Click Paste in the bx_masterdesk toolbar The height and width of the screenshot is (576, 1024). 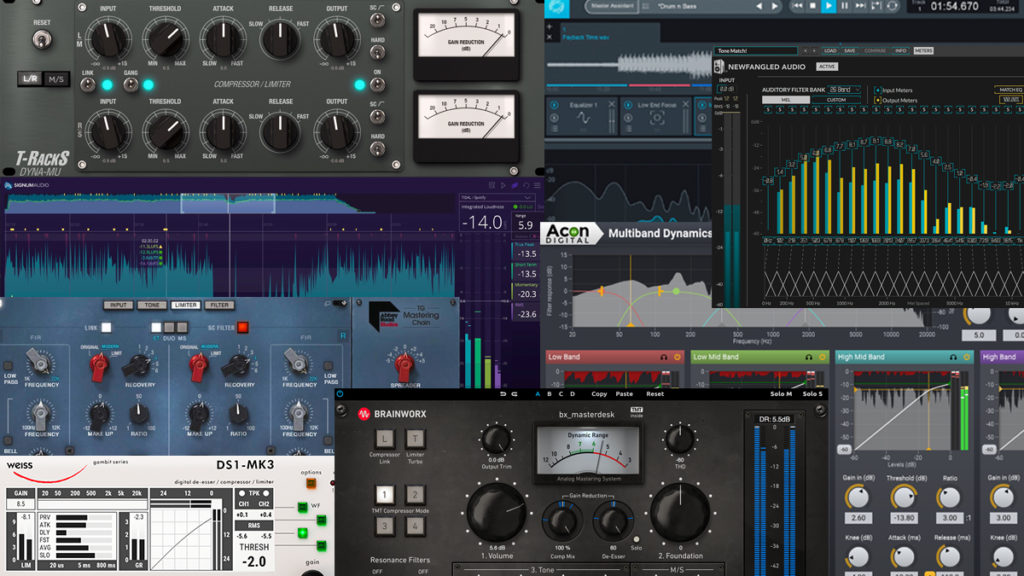pyautogui.click(x=624, y=394)
